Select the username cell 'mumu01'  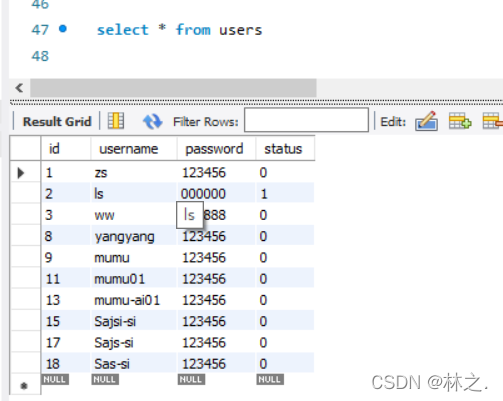tap(134, 279)
